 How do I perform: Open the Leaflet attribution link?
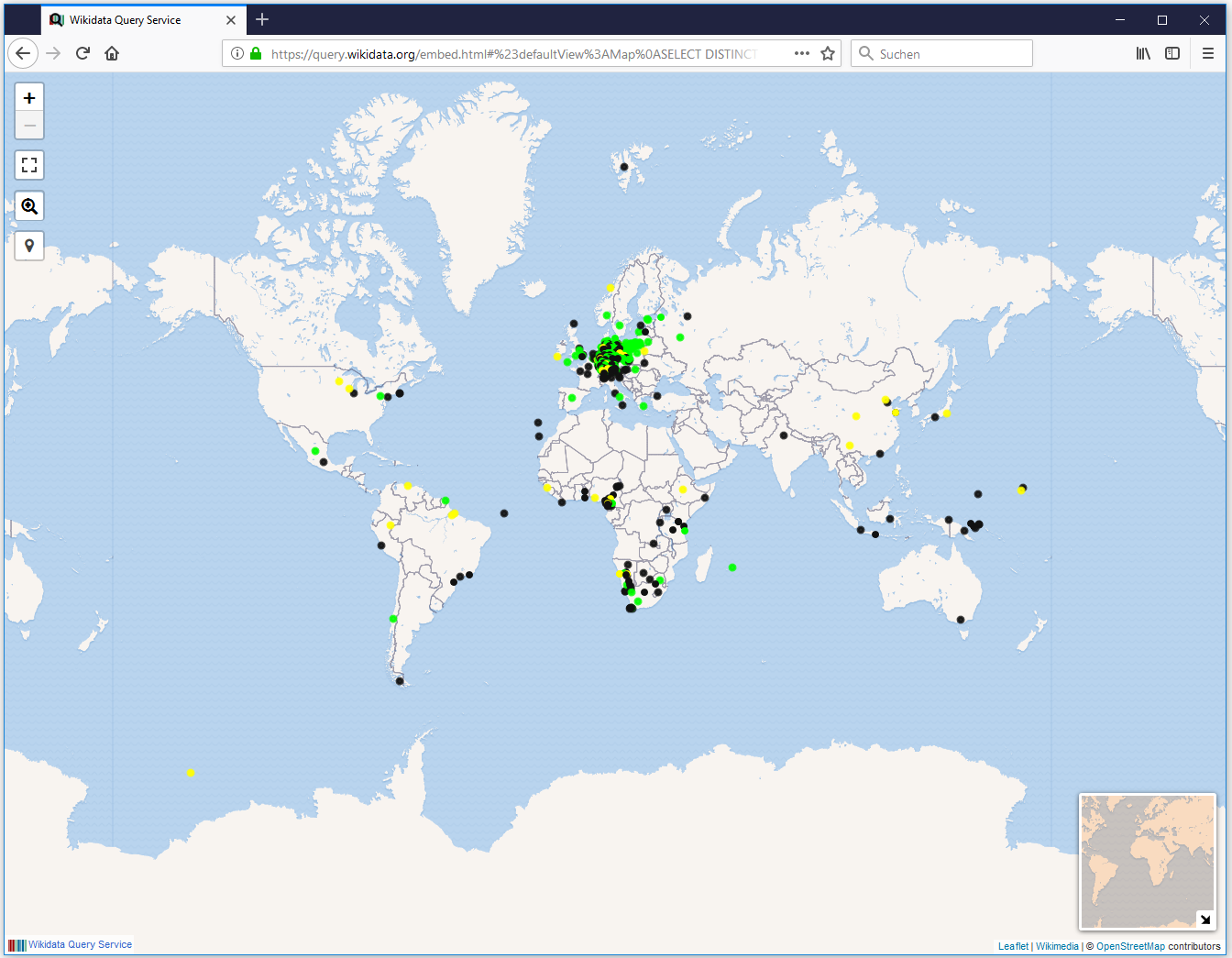point(1013,946)
